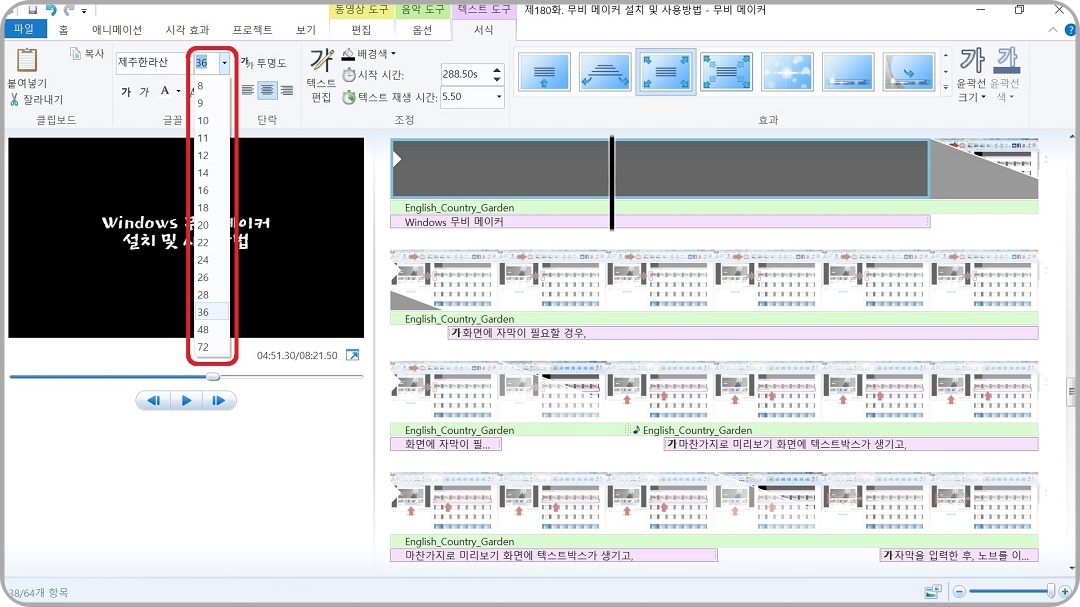Apply the seventh curved-arrow text effect

point(908,72)
